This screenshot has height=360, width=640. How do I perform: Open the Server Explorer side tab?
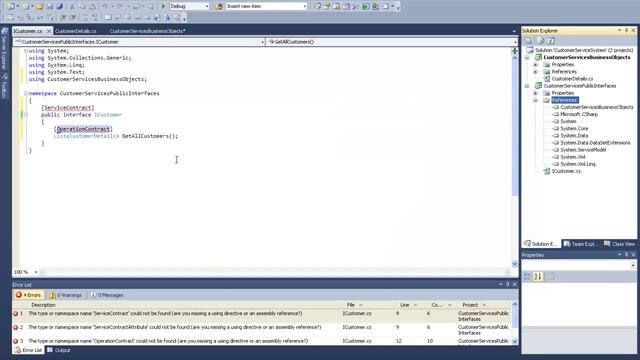click(x=4, y=49)
